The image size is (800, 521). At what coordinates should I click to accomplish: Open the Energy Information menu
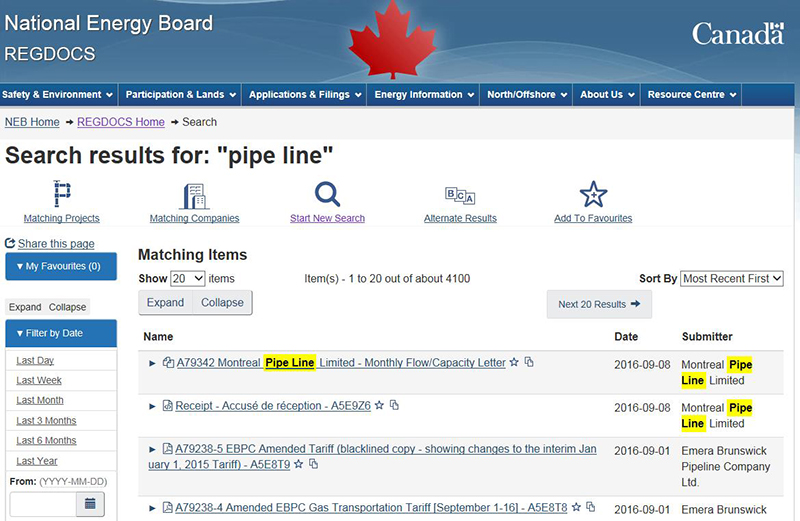coord(424,94)
